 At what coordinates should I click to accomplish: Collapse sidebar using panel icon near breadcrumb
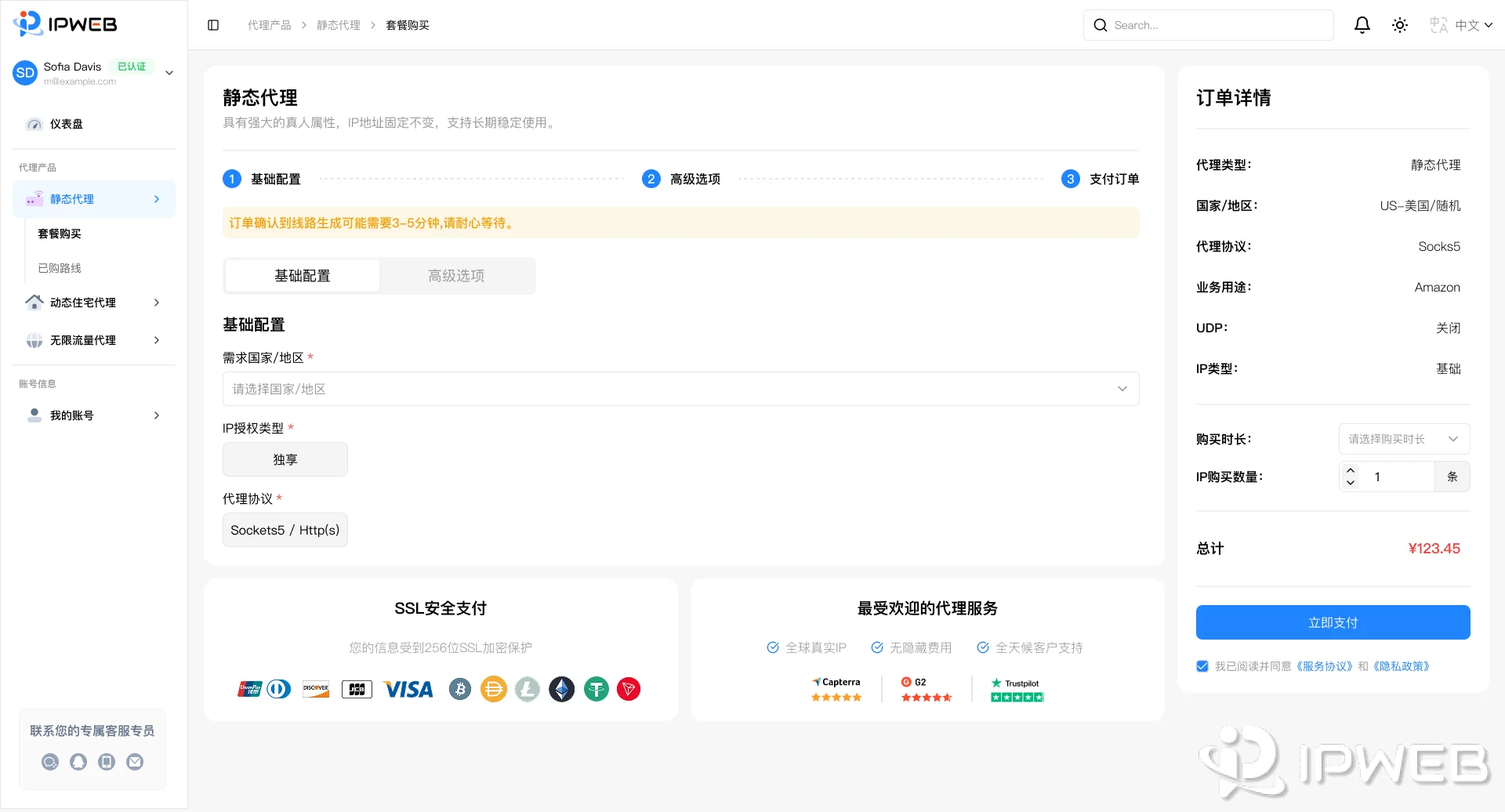[x=212, y=25]
